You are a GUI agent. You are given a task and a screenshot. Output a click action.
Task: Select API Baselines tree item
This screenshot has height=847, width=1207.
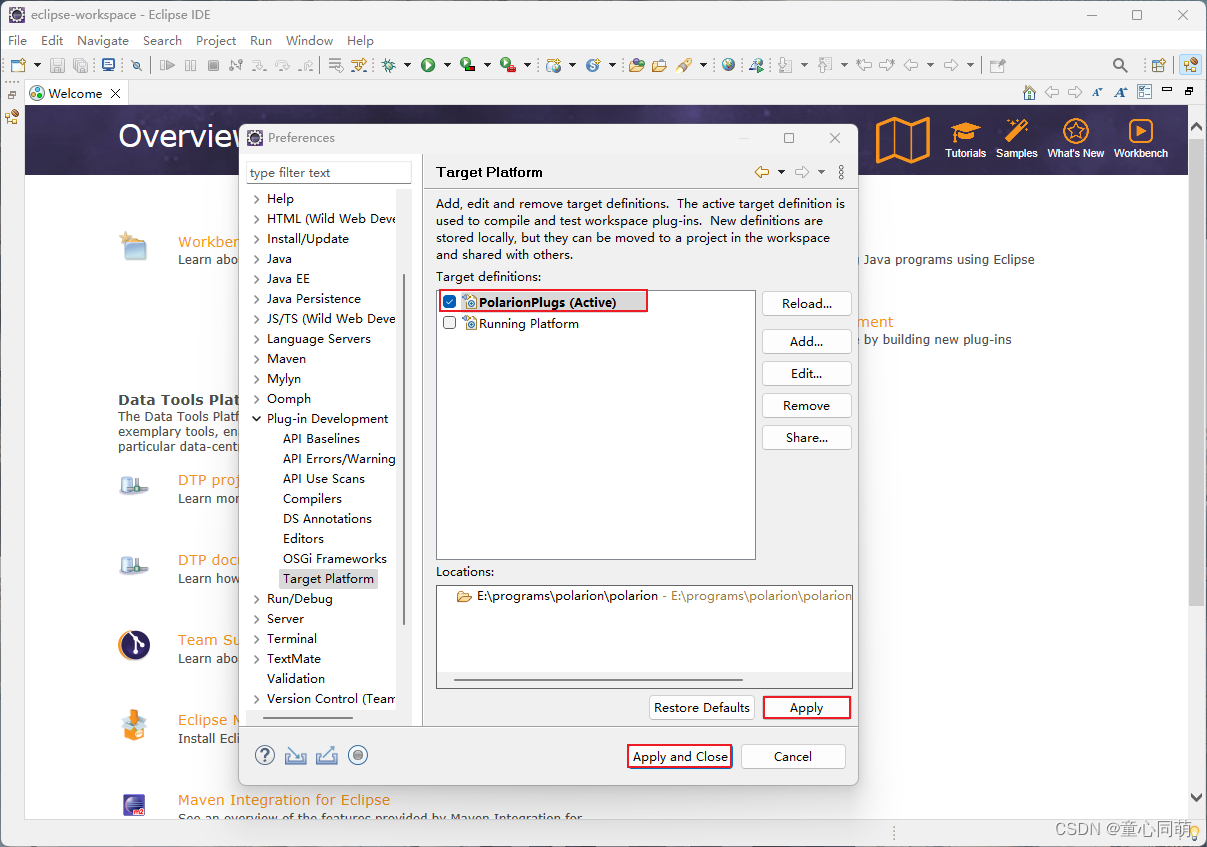click(x=321, y=439)
